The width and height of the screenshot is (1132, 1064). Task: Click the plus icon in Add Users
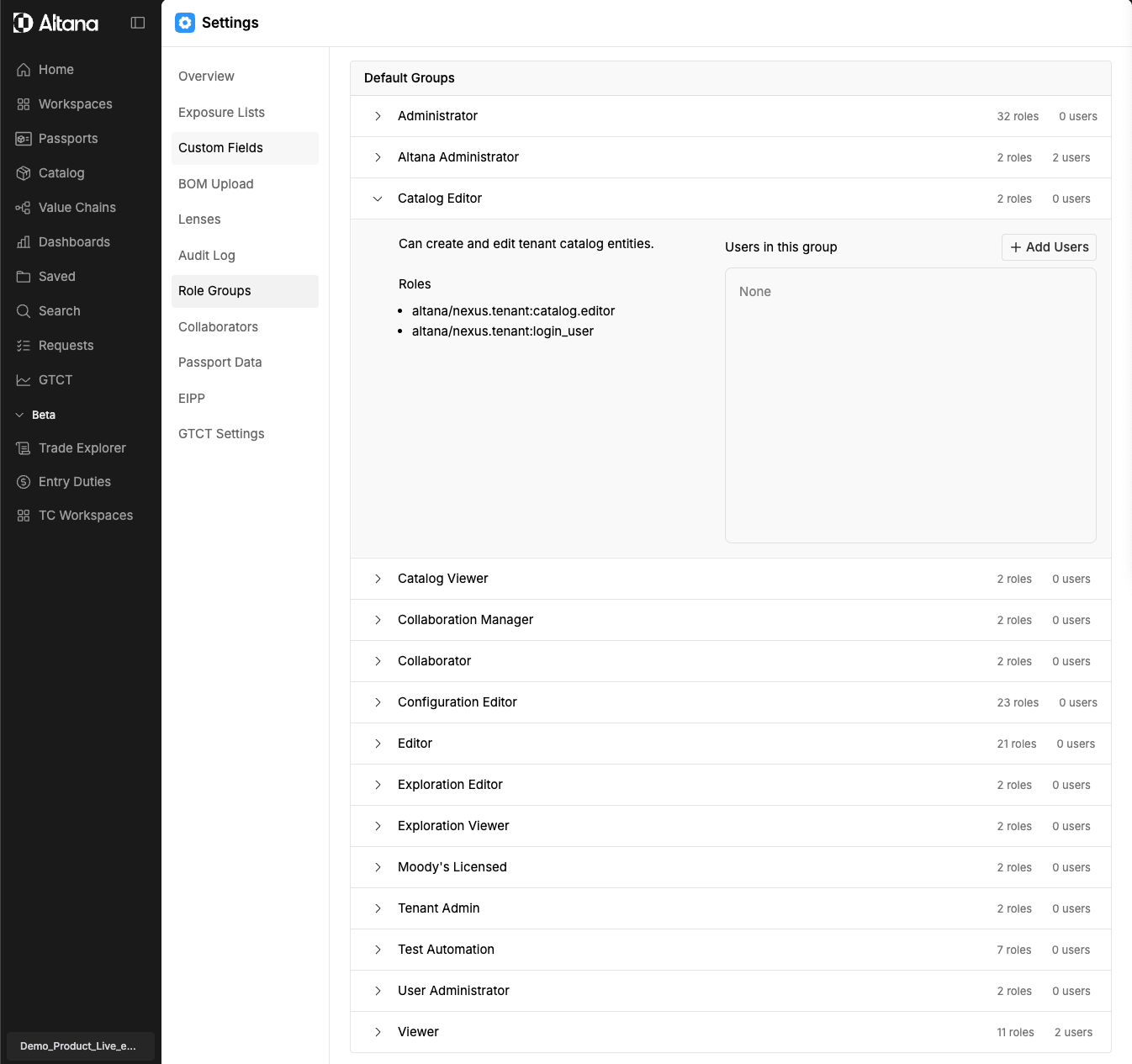(x=1016, y=247)
